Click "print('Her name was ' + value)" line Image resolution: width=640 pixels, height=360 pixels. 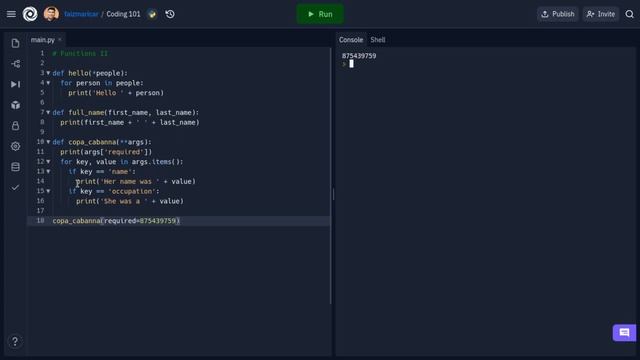[136, 181]
